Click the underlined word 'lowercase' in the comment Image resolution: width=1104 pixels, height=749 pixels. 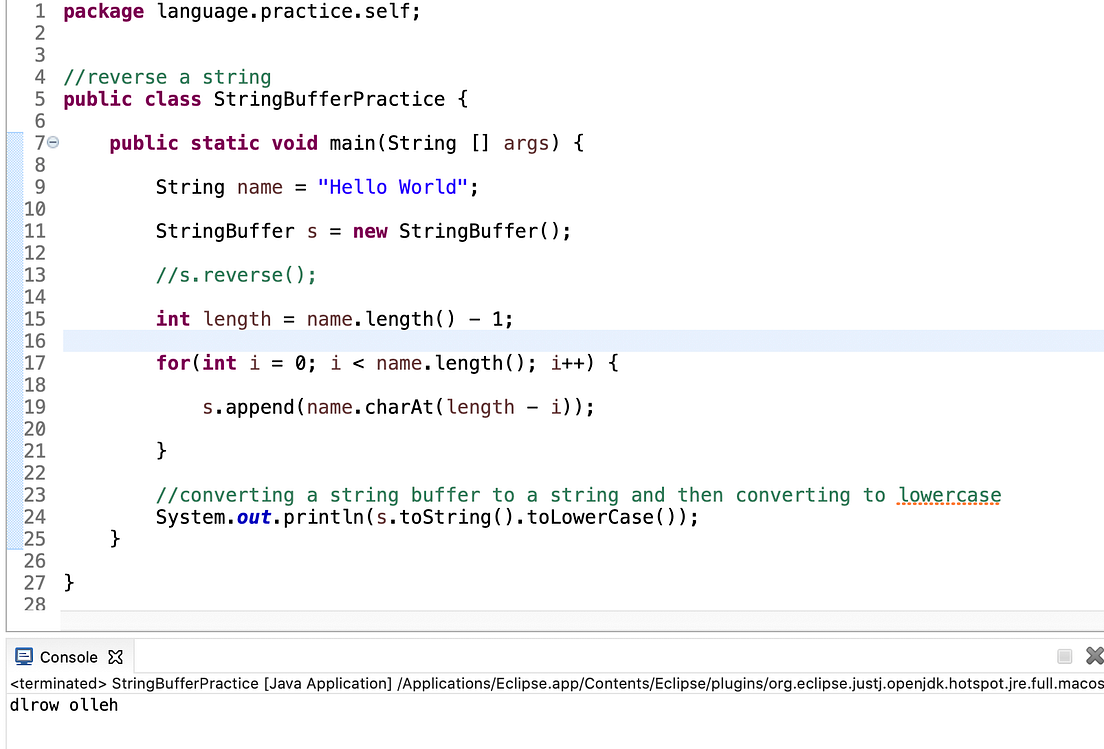coord(949,496)
